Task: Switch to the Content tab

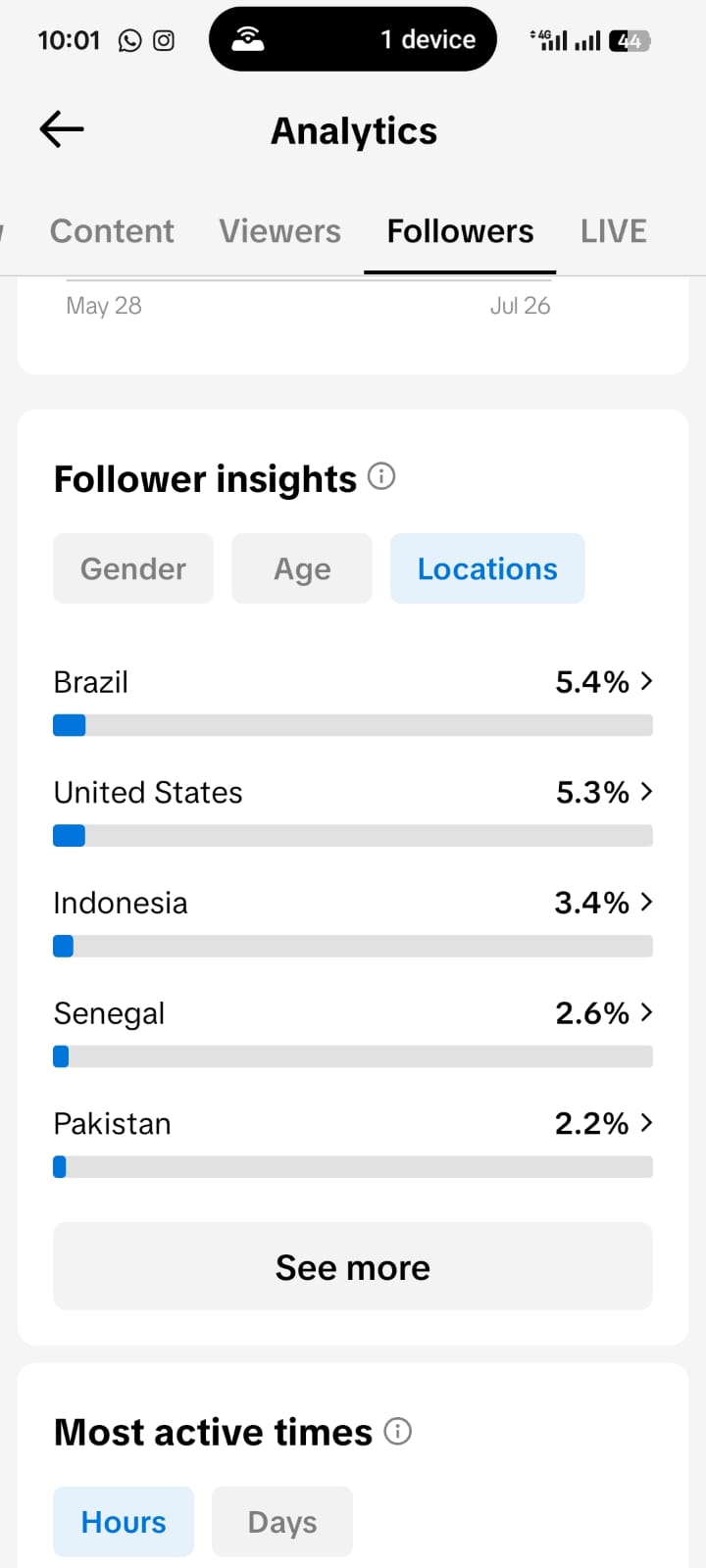Action: coord(112,231)
